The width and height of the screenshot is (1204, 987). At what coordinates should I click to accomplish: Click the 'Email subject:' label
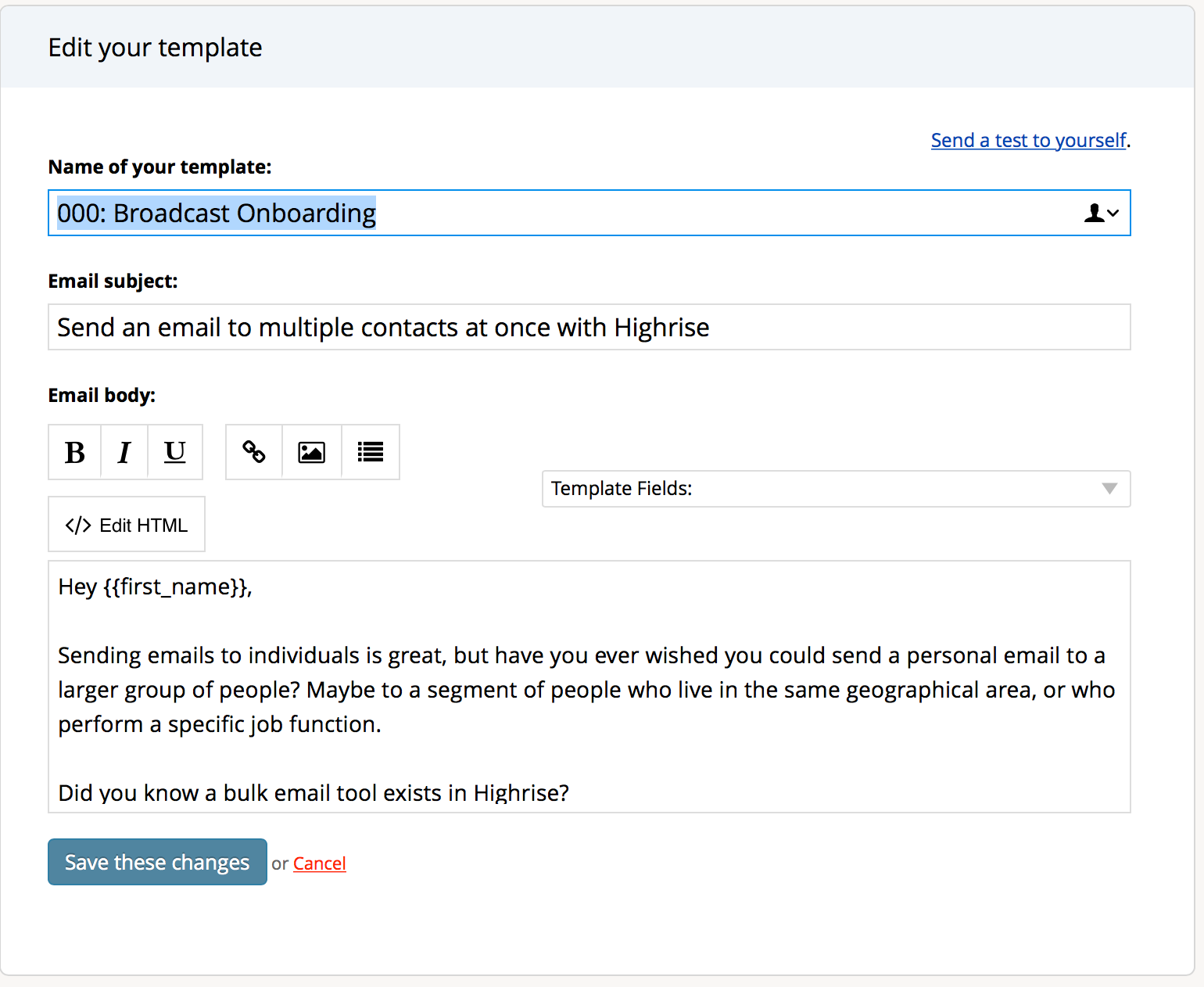click(113, 281)
